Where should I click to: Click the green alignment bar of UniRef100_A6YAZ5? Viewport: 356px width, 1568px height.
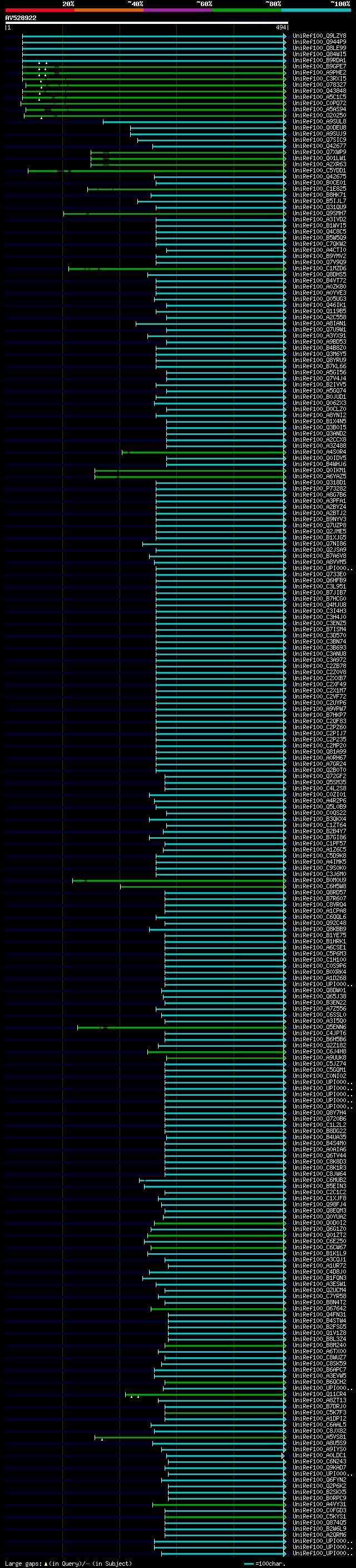(190, 477)
